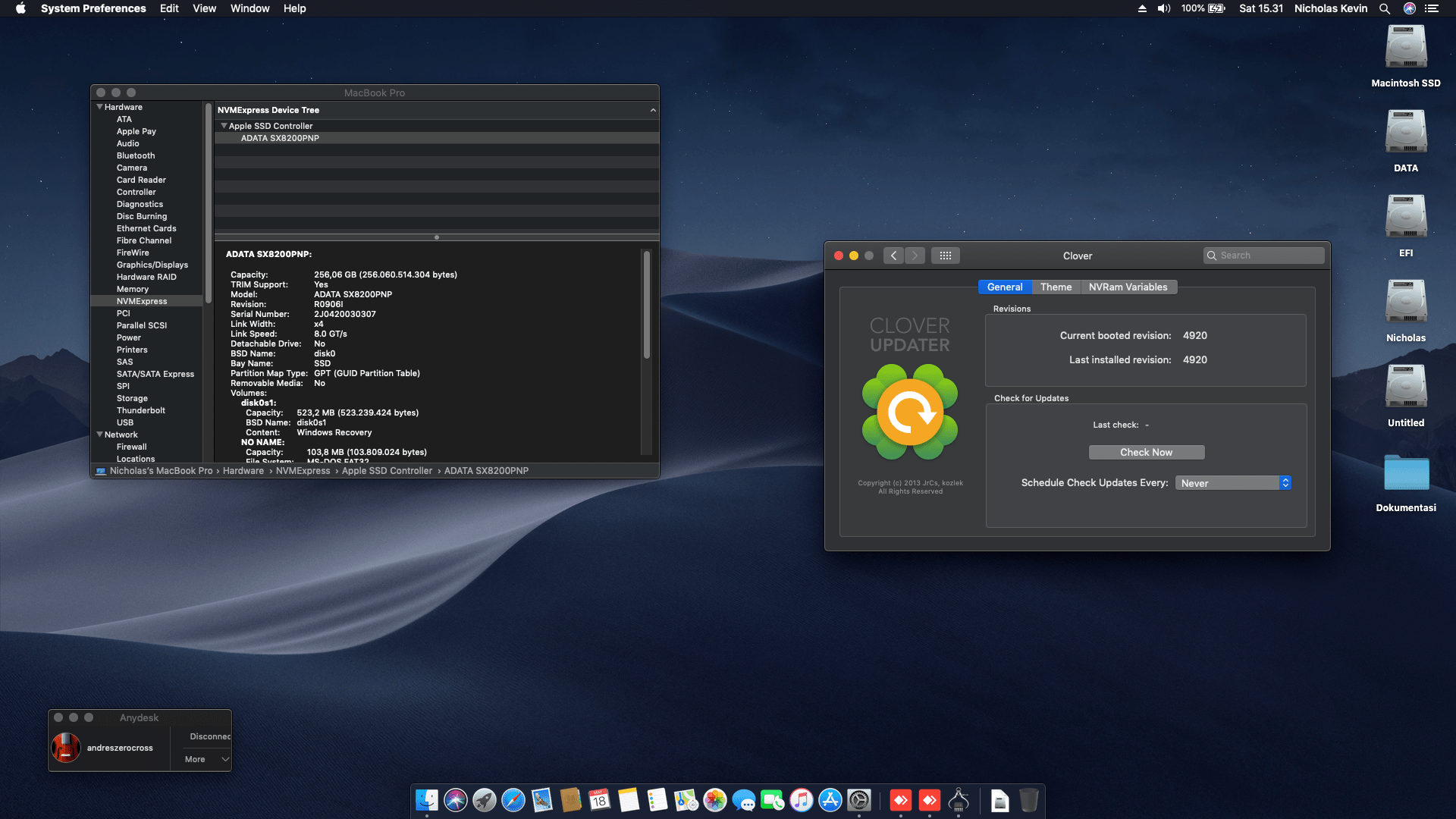The height and width of the screenshot is (819, 1456).
Task: Open Spotlight search in the menu bar
Action: point(1385,8)
